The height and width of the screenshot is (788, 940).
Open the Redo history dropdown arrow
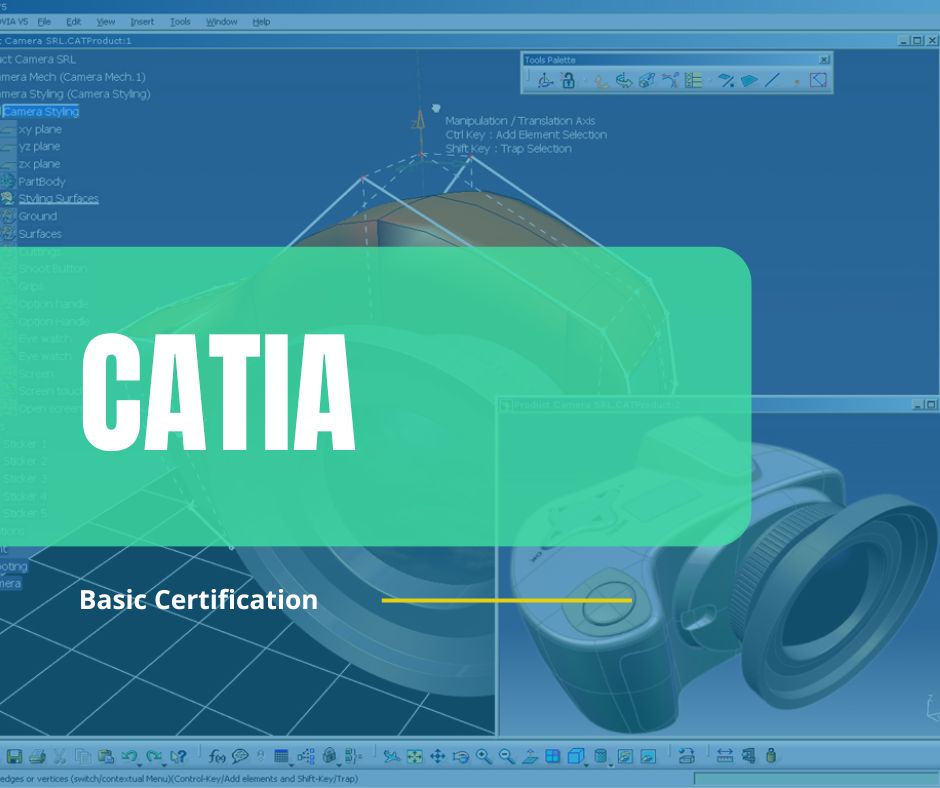(x=164, y=764)
